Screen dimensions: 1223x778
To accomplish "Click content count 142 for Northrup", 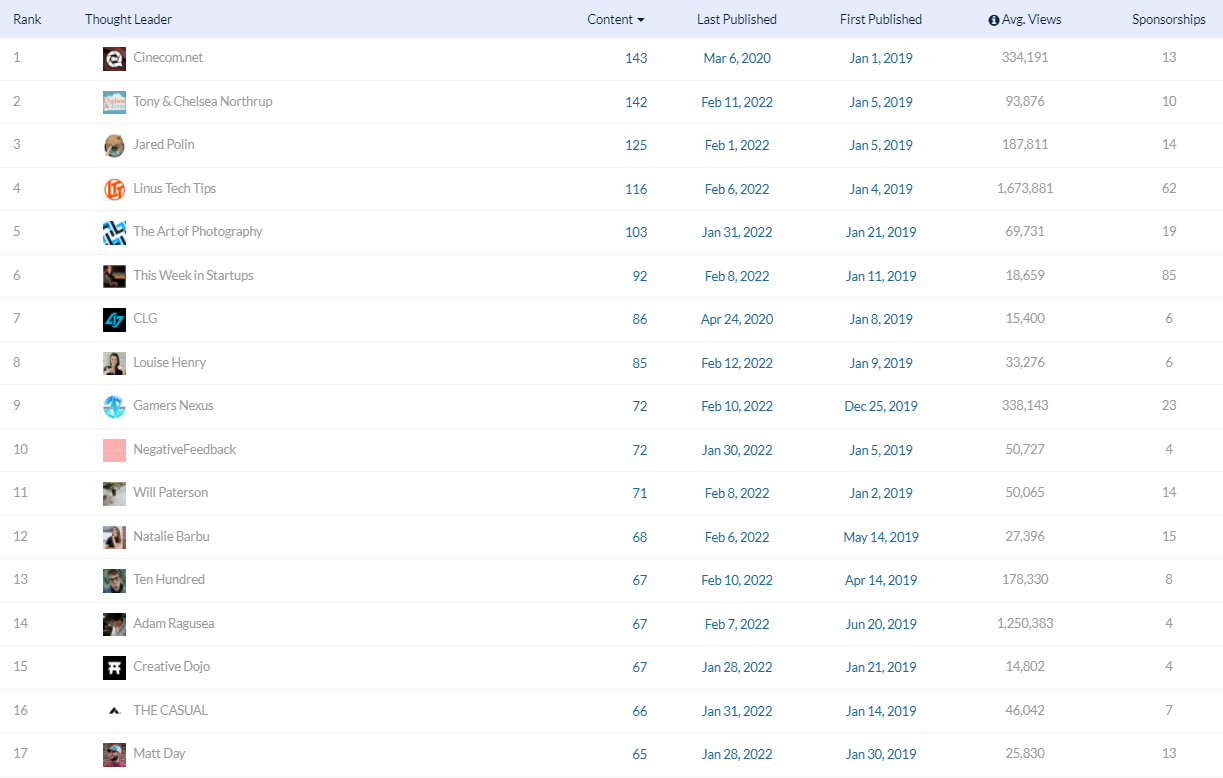I will point(636,102).
